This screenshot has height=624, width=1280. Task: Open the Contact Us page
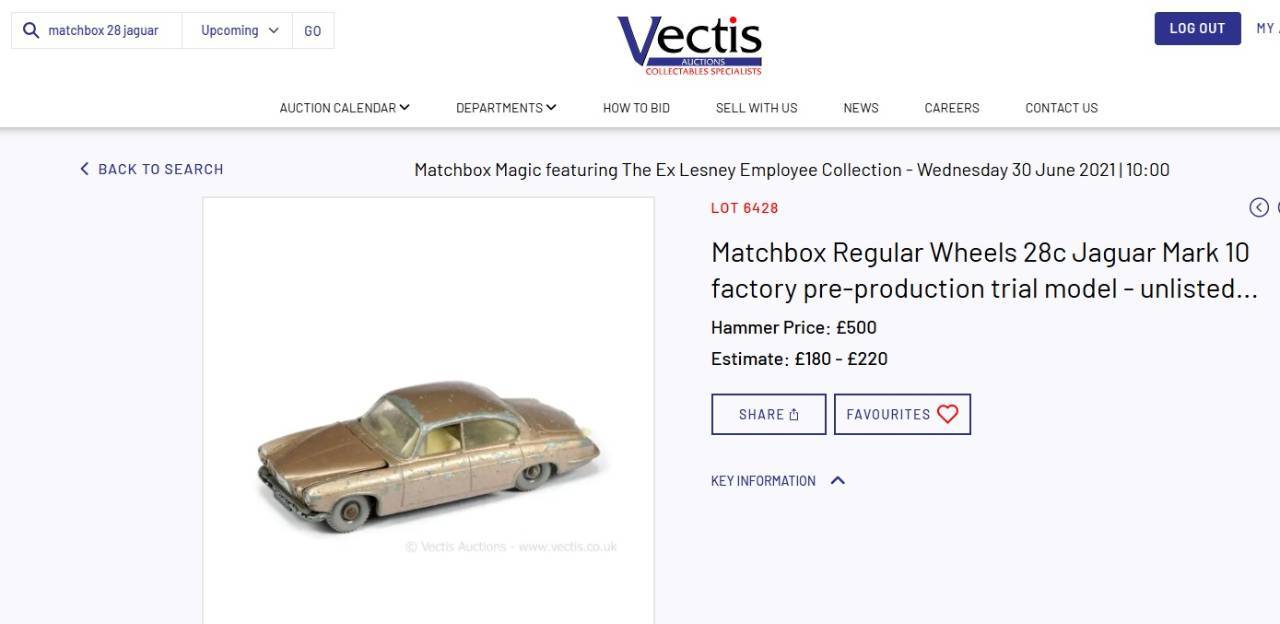tap(1061, 108)
